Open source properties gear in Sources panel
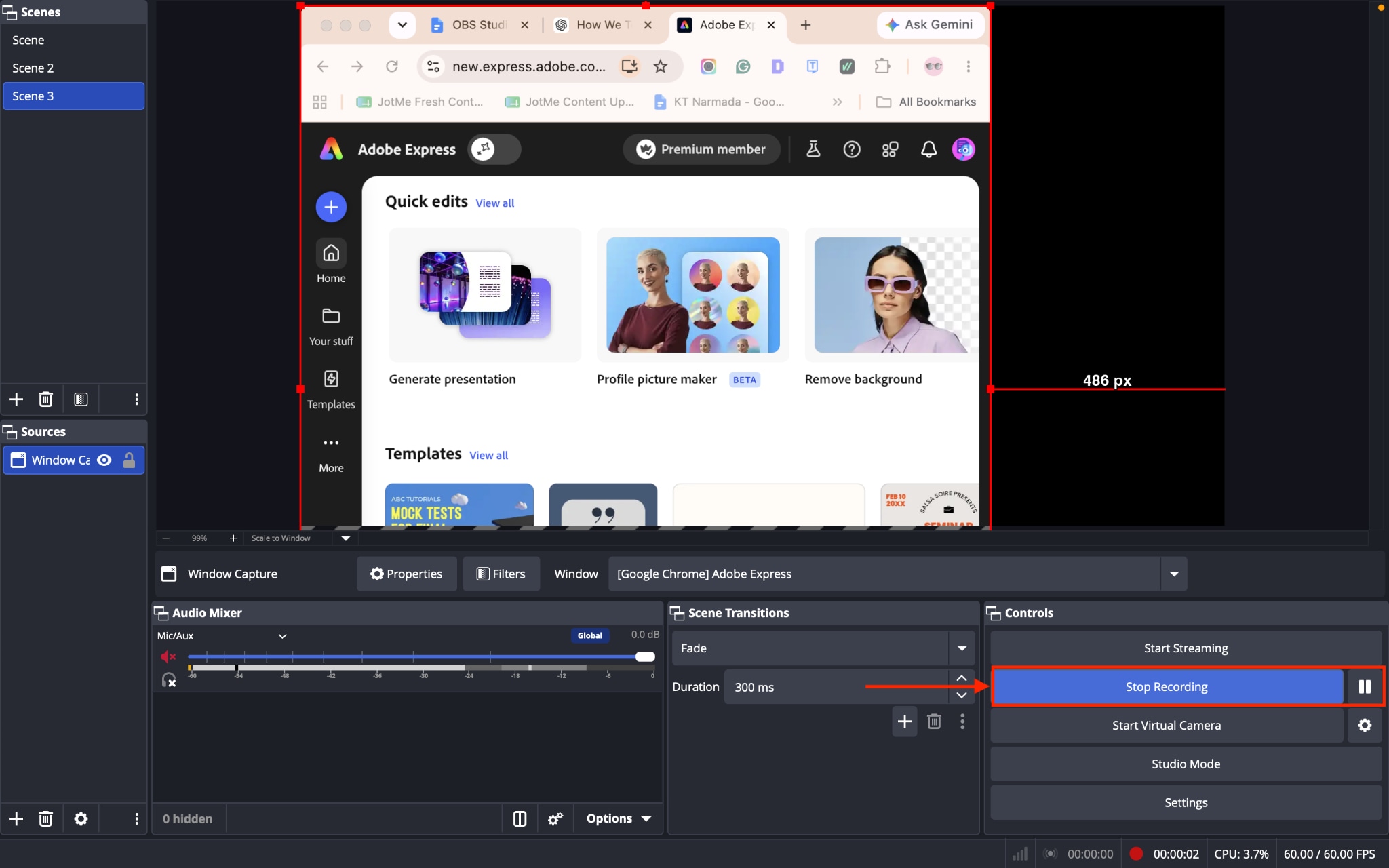This screenshot has height=868, width=1389. (x=81, y=818)
